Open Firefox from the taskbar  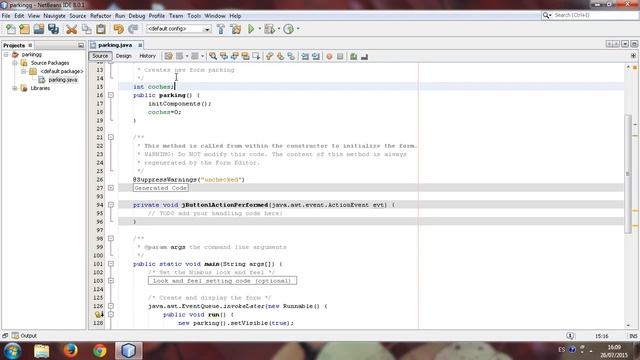[x=71, y=351]
